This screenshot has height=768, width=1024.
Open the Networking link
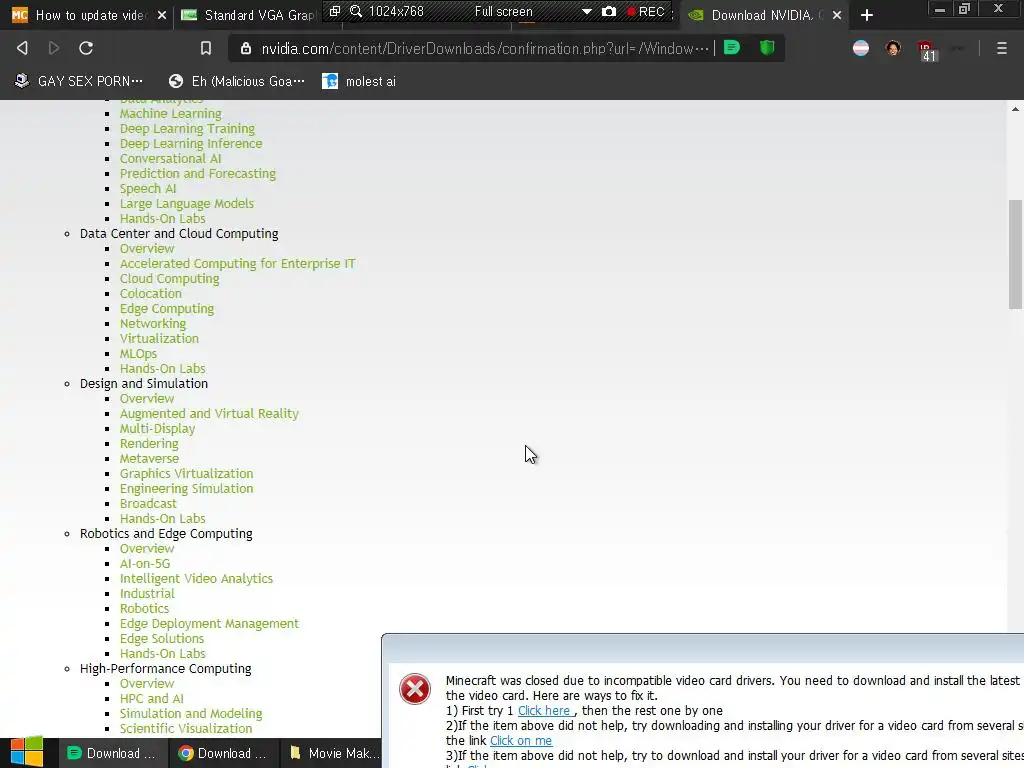point(153,324)
